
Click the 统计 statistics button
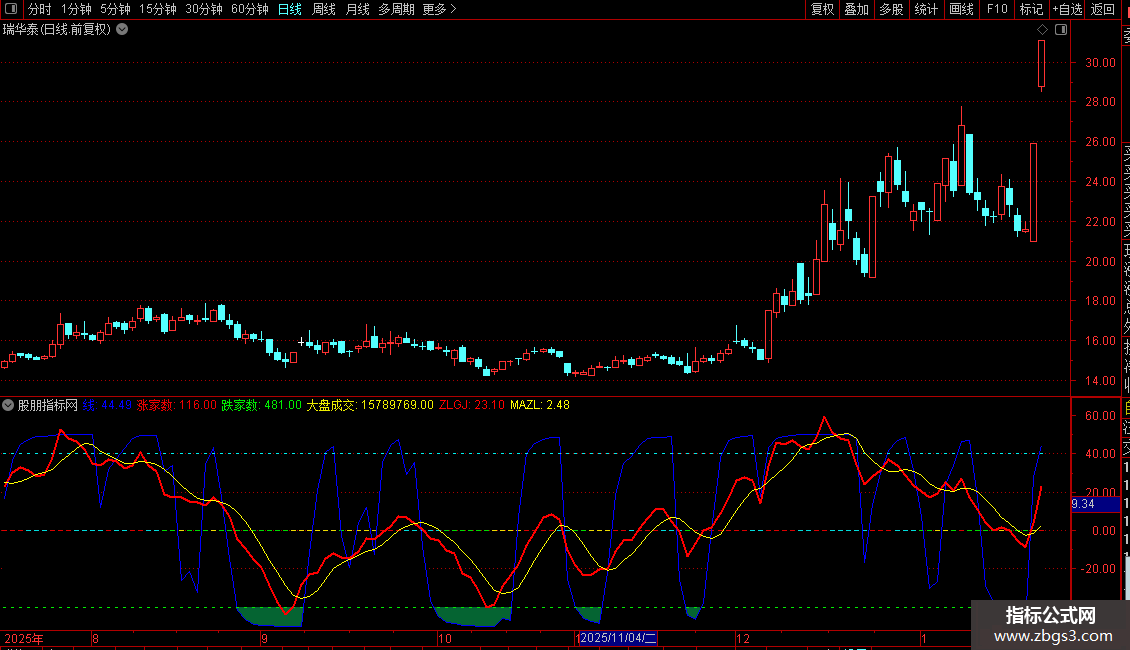coord(926,9)
